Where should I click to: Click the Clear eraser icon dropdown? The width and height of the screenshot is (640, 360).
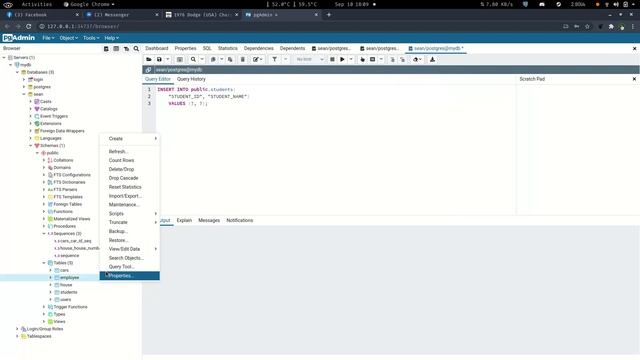(x=417, y=60)
